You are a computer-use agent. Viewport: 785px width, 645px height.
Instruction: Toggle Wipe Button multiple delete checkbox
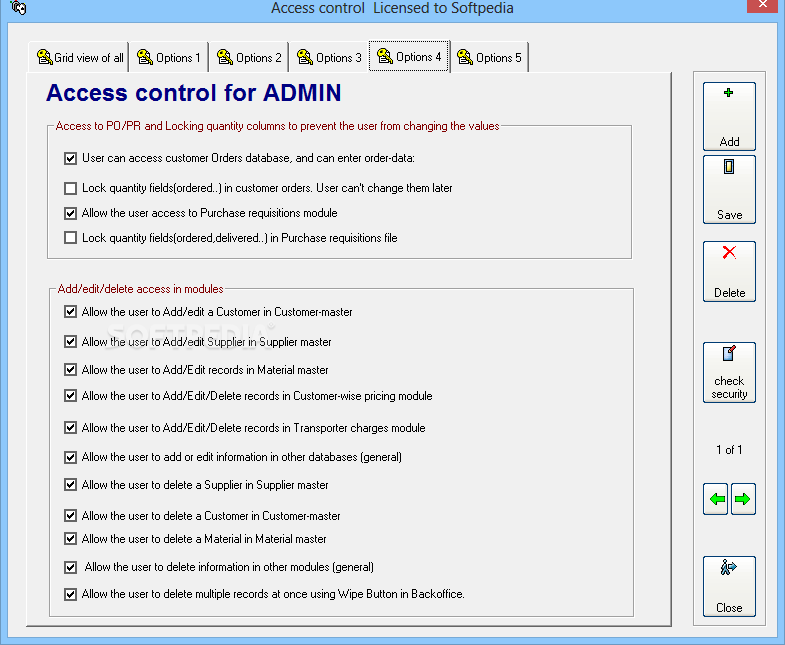coord(71,594)
